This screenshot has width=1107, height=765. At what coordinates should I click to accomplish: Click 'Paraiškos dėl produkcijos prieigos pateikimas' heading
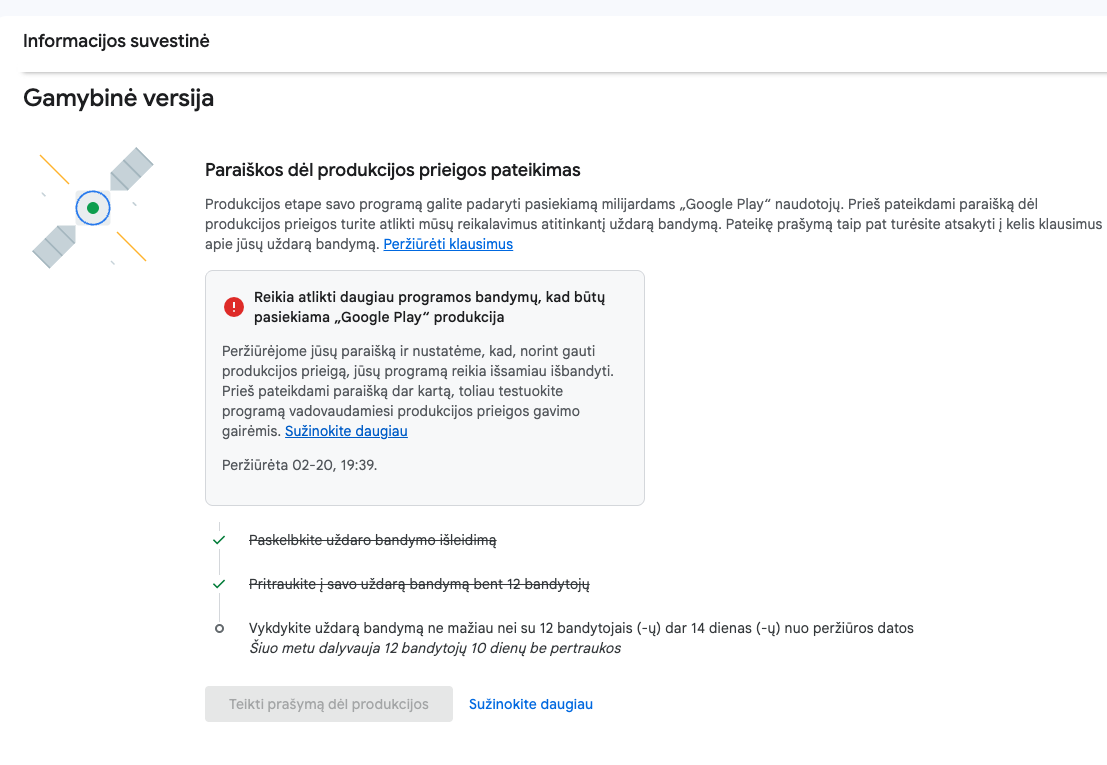(x=392, y=170)
